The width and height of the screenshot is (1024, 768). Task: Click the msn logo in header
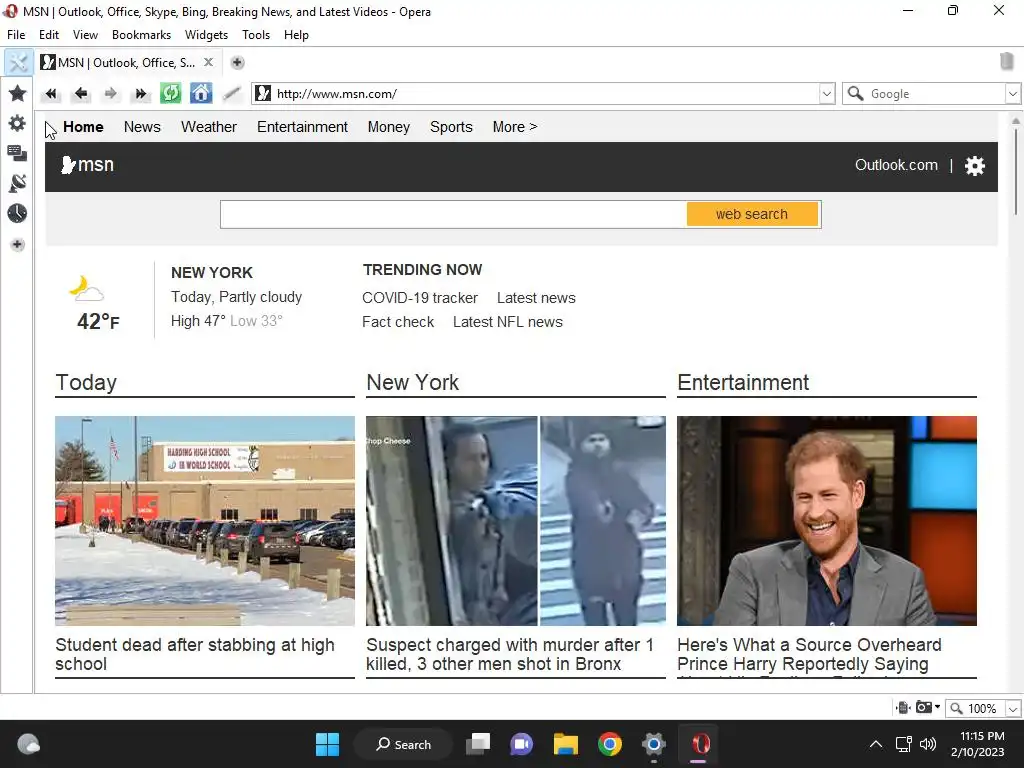click(88, 165)
